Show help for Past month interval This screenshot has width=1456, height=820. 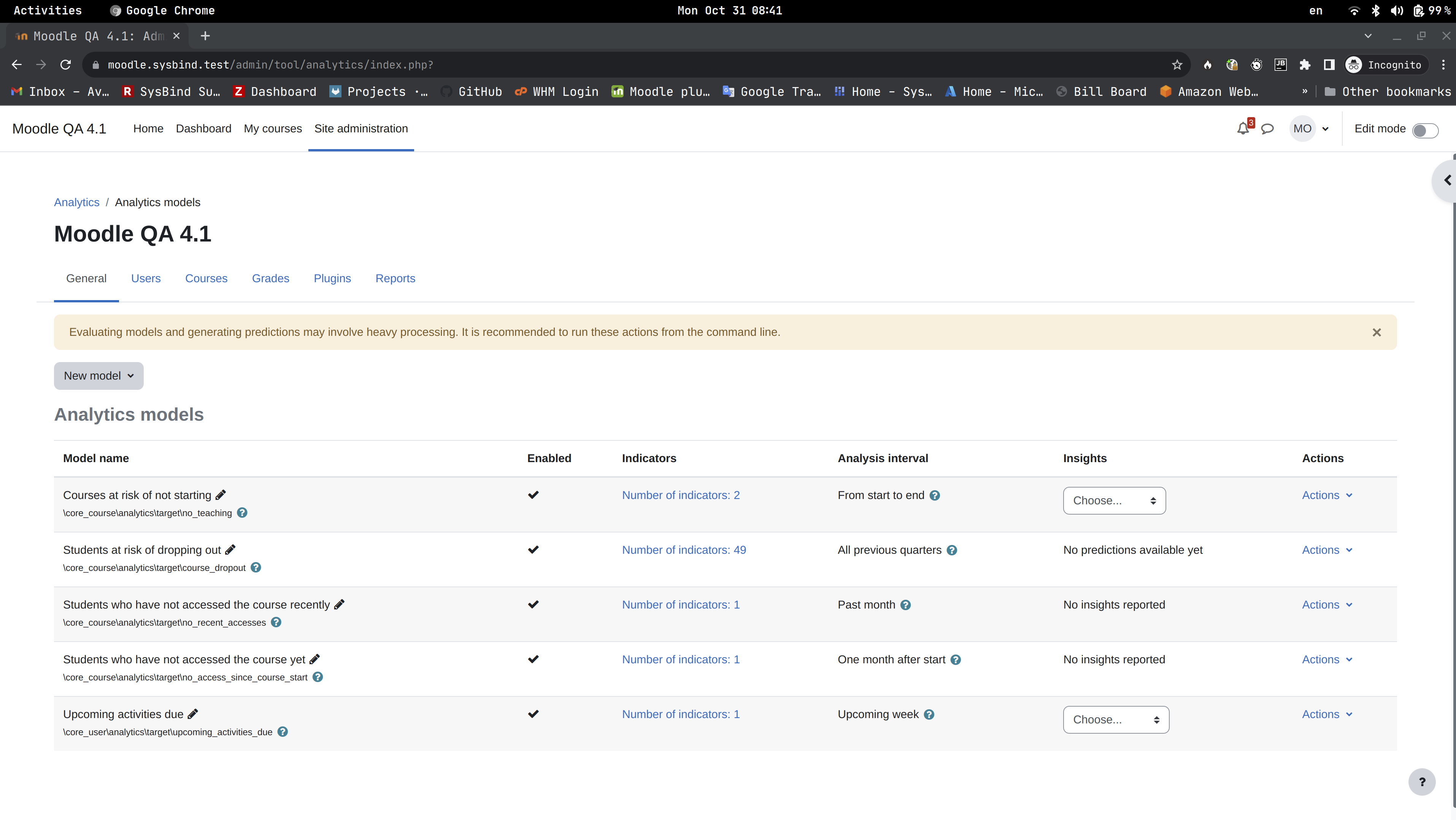(905, 605)
